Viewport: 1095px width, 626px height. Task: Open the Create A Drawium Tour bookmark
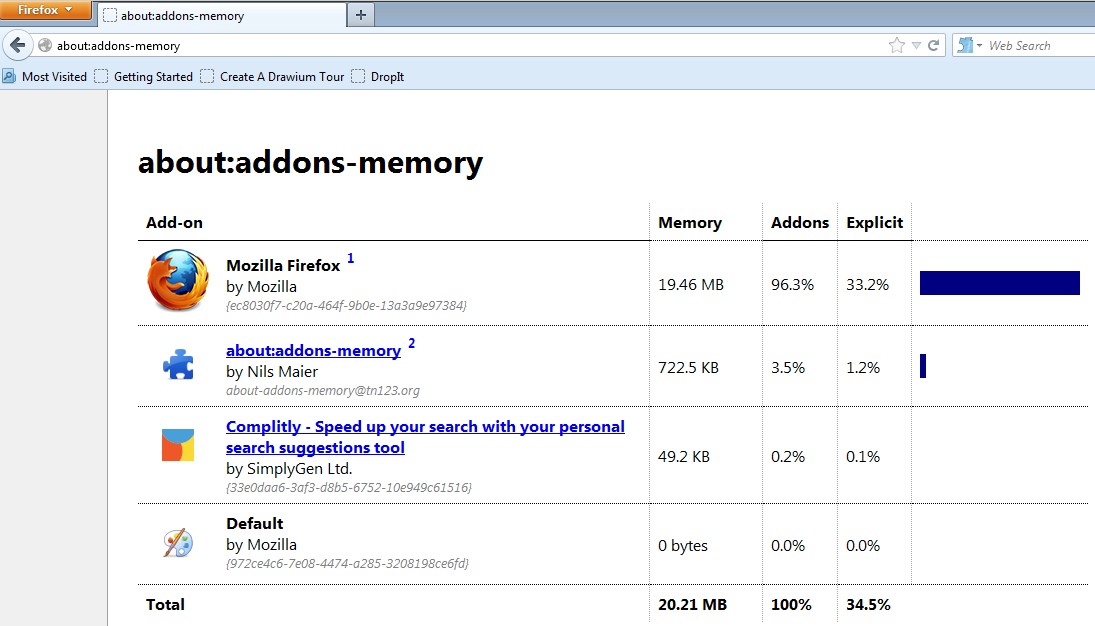272,77
